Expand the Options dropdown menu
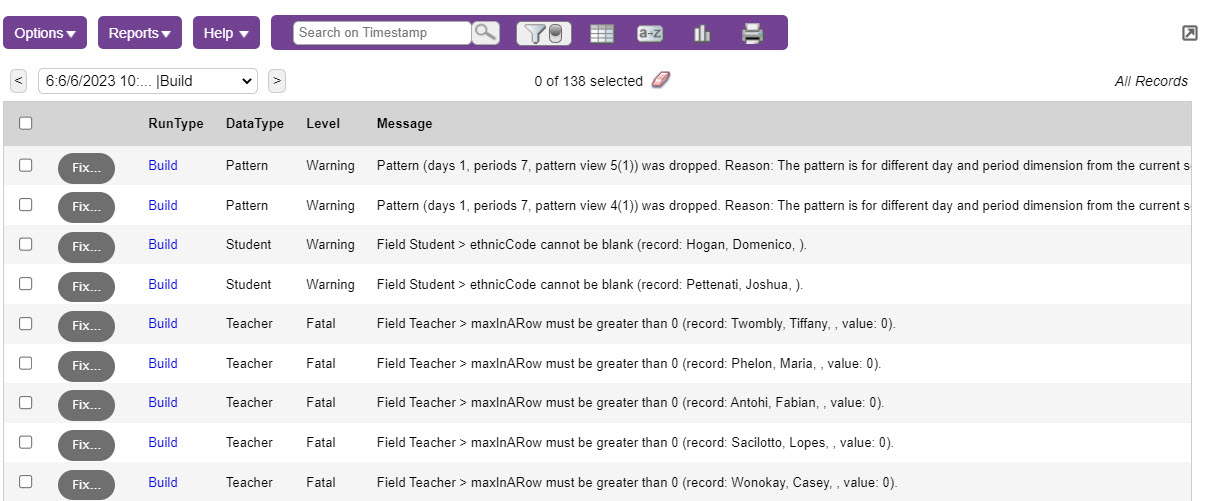The width and height of the screenshot is (1210, 501). (x=45, y=33)
